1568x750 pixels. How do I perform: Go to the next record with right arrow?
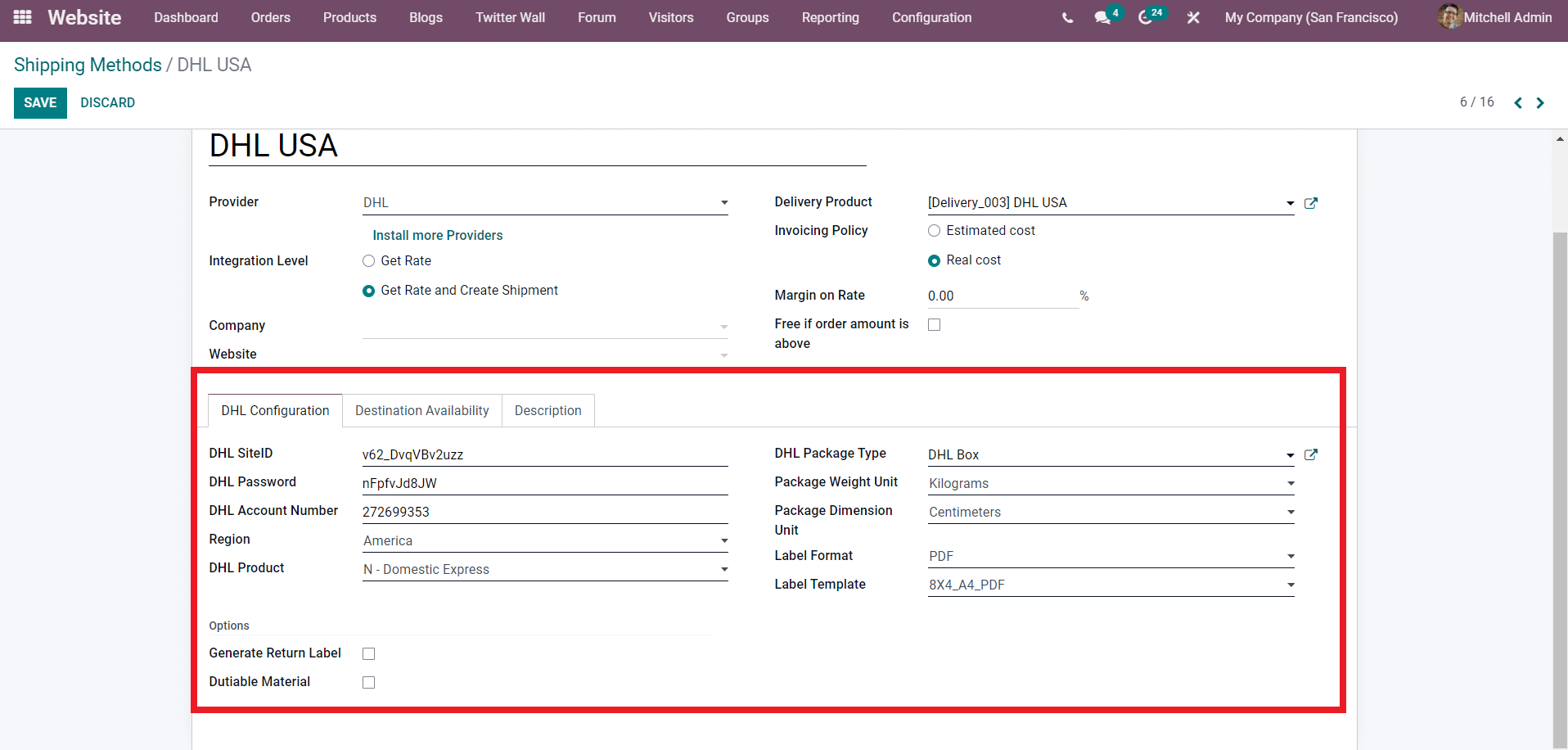click(x=1539, y=102)
